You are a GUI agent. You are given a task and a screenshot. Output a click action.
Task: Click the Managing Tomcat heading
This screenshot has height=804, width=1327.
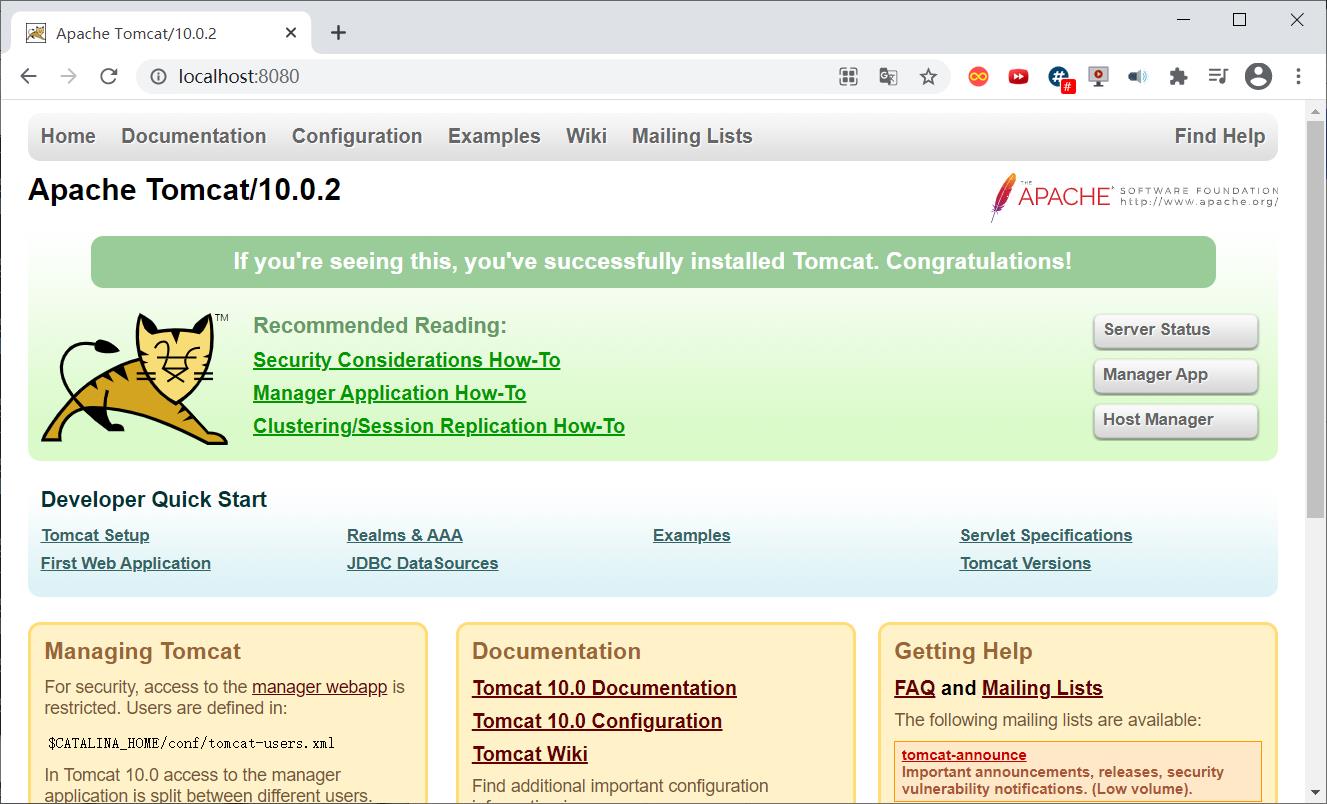[x=143, y=652]
